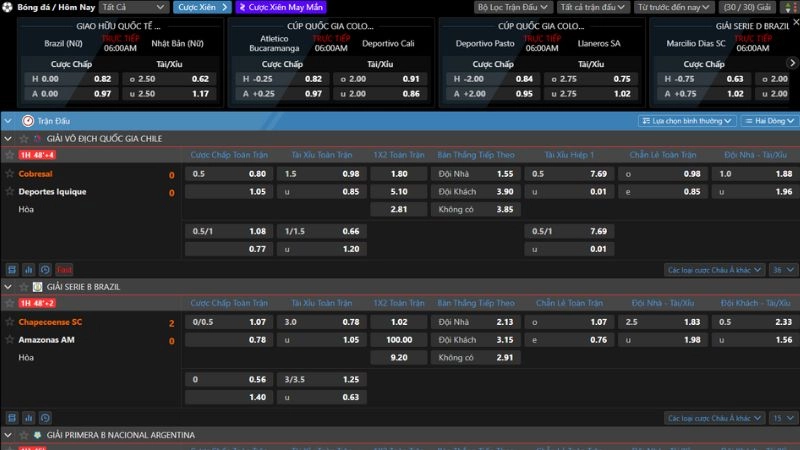Viewport: 800px width, 450px height.
Task: Favorite the Amazonas AM team star
Action: coord(9,340)
